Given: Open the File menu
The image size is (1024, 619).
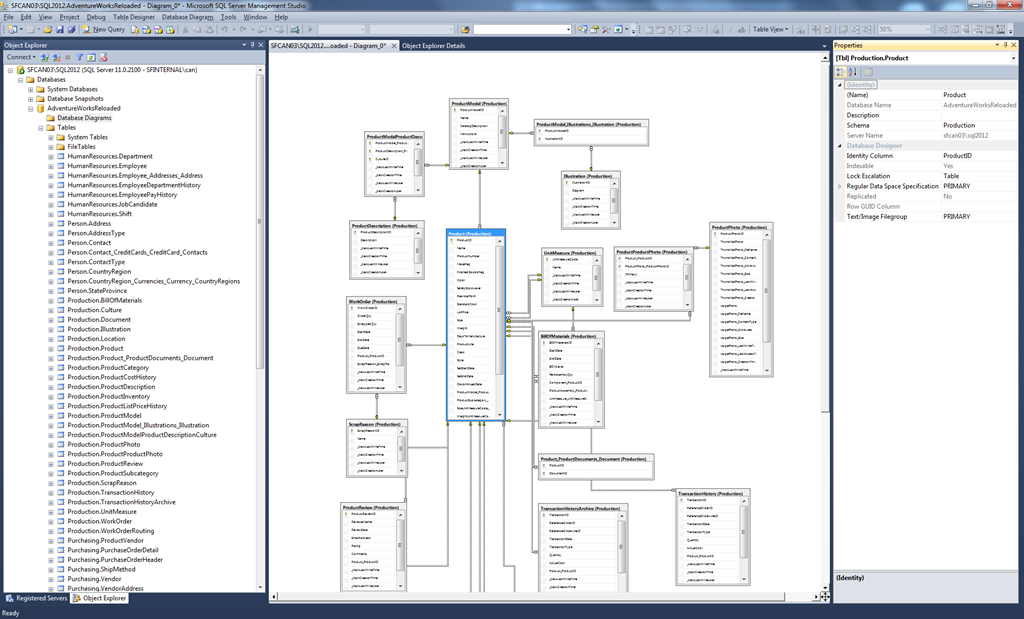Looking at the screenshot, I should tap(8, 17).
